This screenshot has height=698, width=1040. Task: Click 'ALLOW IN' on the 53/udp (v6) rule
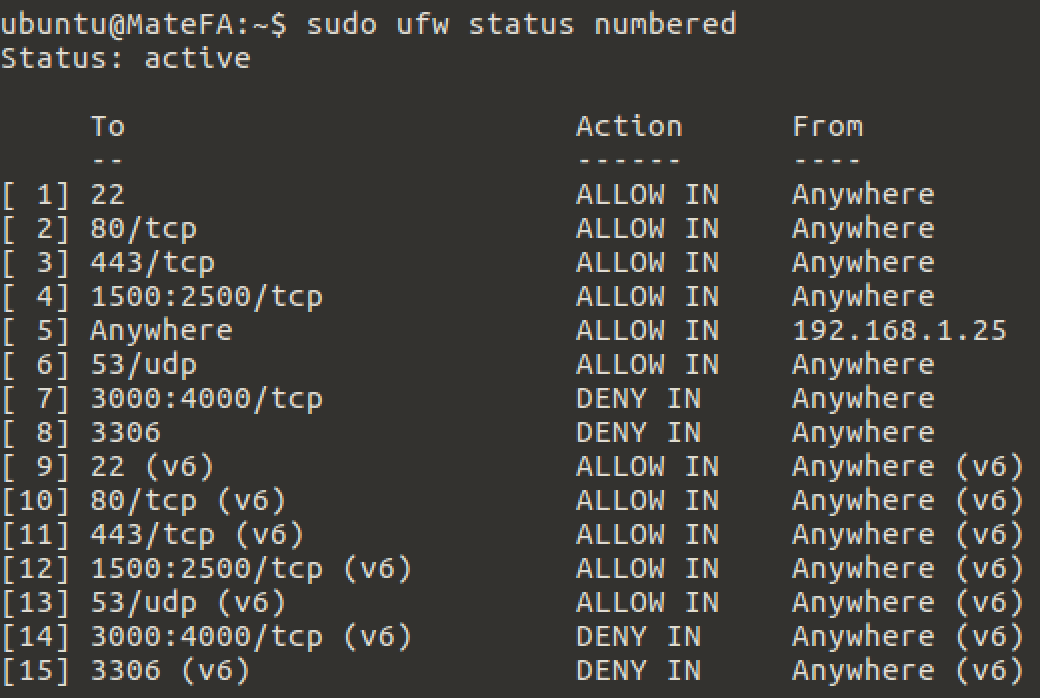[647, 602]
